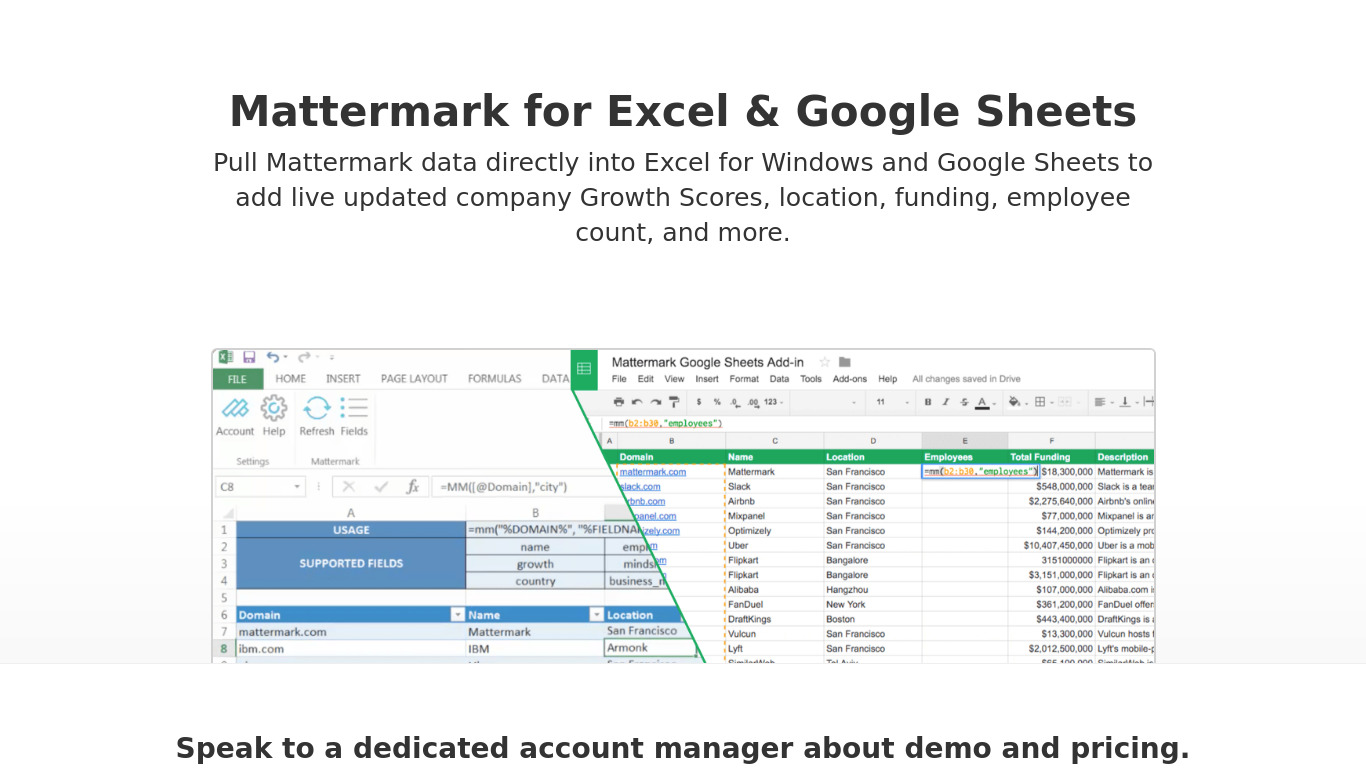Toggle italic in Sheets toolbar
This screenshot has height=768, width=1366.
pyautogui.click(x=946, y=402)
